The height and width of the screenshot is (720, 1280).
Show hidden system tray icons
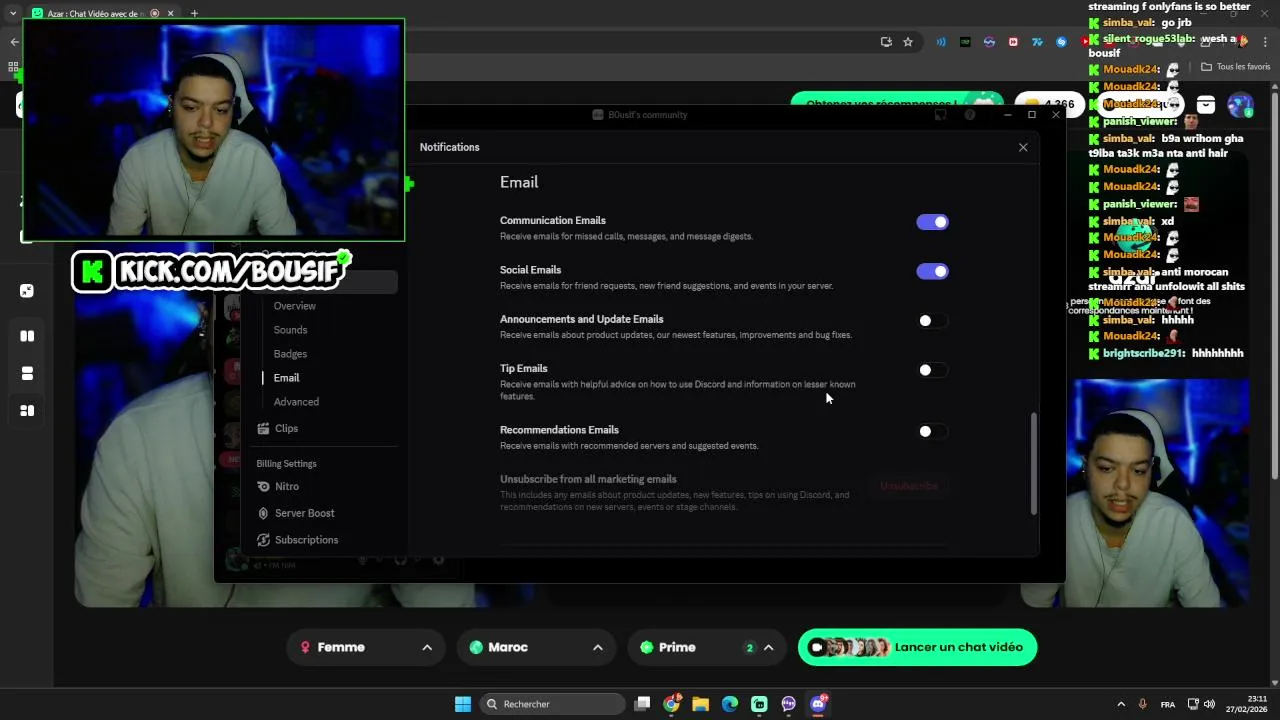tap(1121, 704)
